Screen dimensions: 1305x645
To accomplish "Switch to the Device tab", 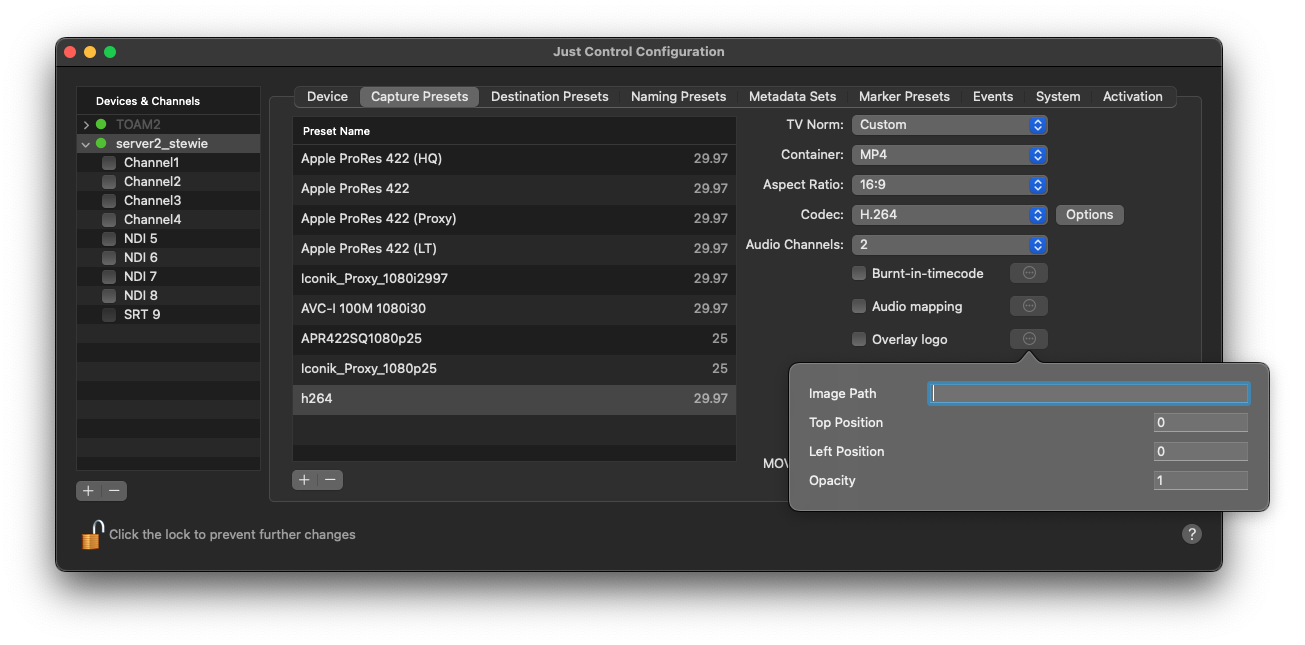I will (x=327, y=97).
